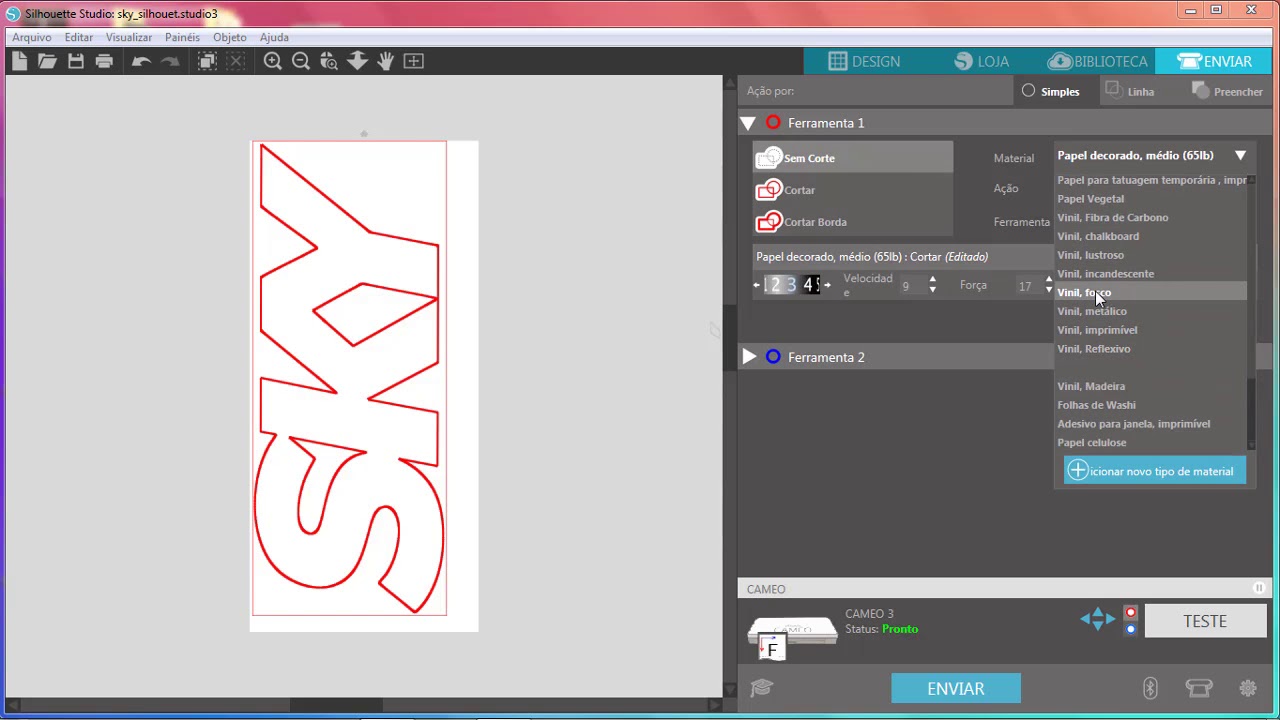Switch action mode to Linha
1280x720 pixels.
click(1129, 91)
